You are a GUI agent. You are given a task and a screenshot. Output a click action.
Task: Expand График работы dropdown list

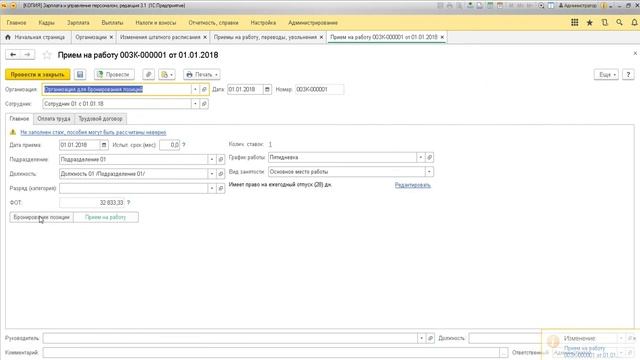(420, 157)
